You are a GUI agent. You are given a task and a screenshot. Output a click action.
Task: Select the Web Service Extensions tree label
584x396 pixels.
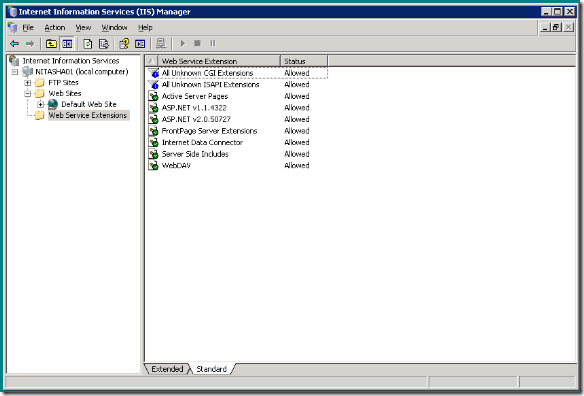[88, 115]
